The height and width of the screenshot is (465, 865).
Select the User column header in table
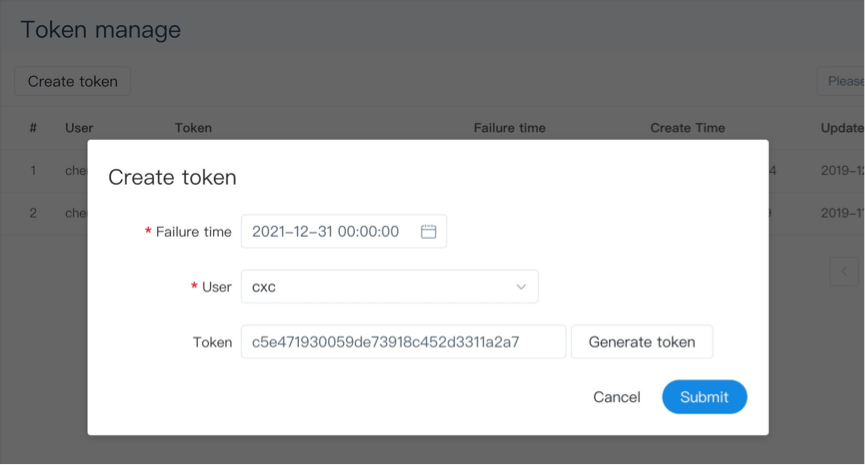(x=79, y=128)
